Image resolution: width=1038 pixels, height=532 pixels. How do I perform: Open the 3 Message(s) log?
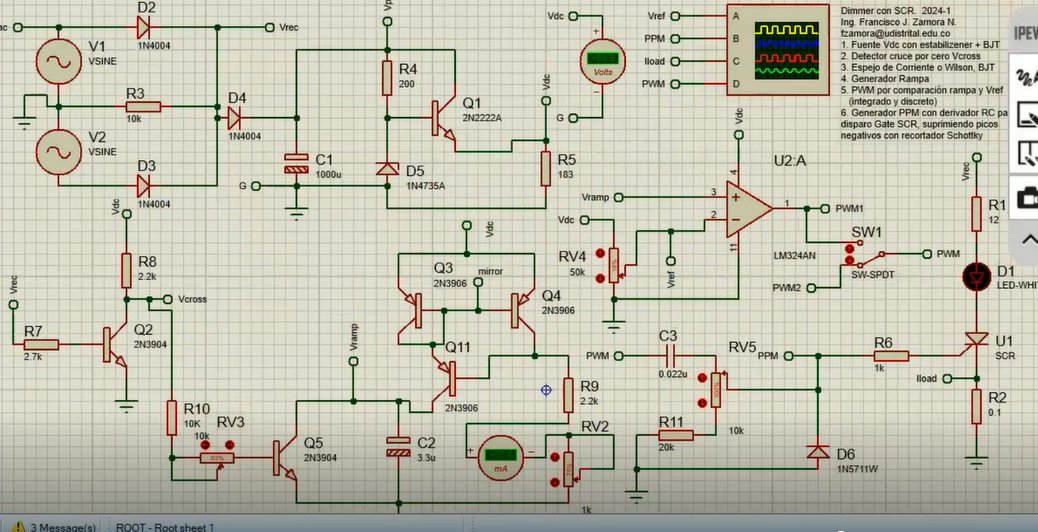point(63,527)
